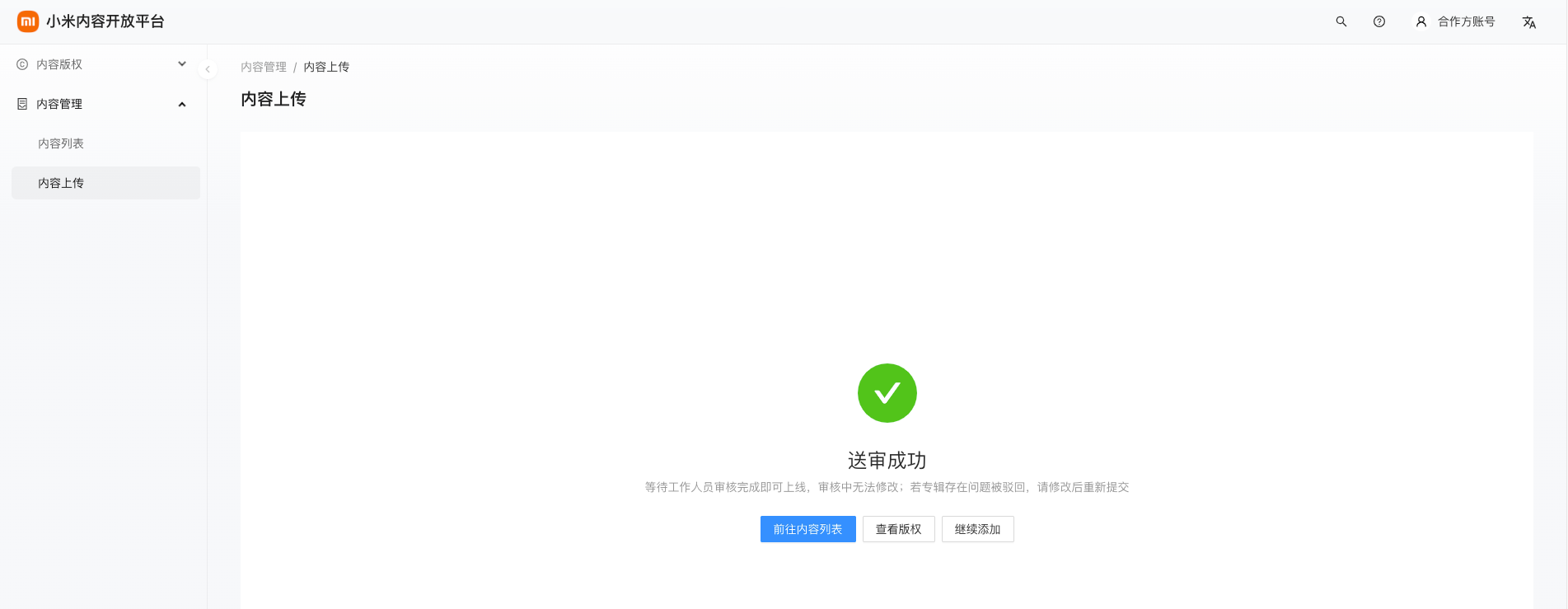This screenshot has width=1568, height=609.
Task: Click the document icon next to 内容管理
Action: coord(22,104)
